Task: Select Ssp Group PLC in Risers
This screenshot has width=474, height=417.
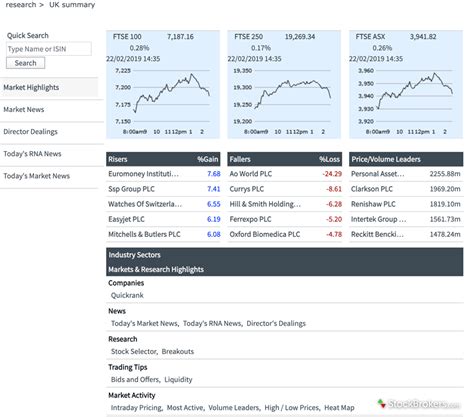Action: 131,189
